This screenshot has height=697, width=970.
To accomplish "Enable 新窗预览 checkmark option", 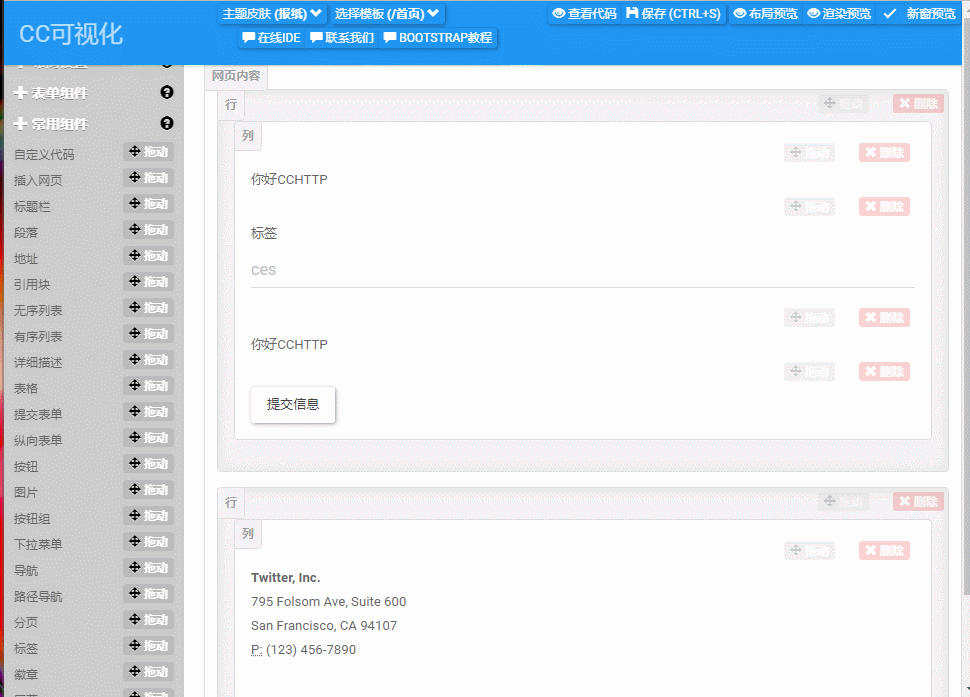I will click(919, 14).
